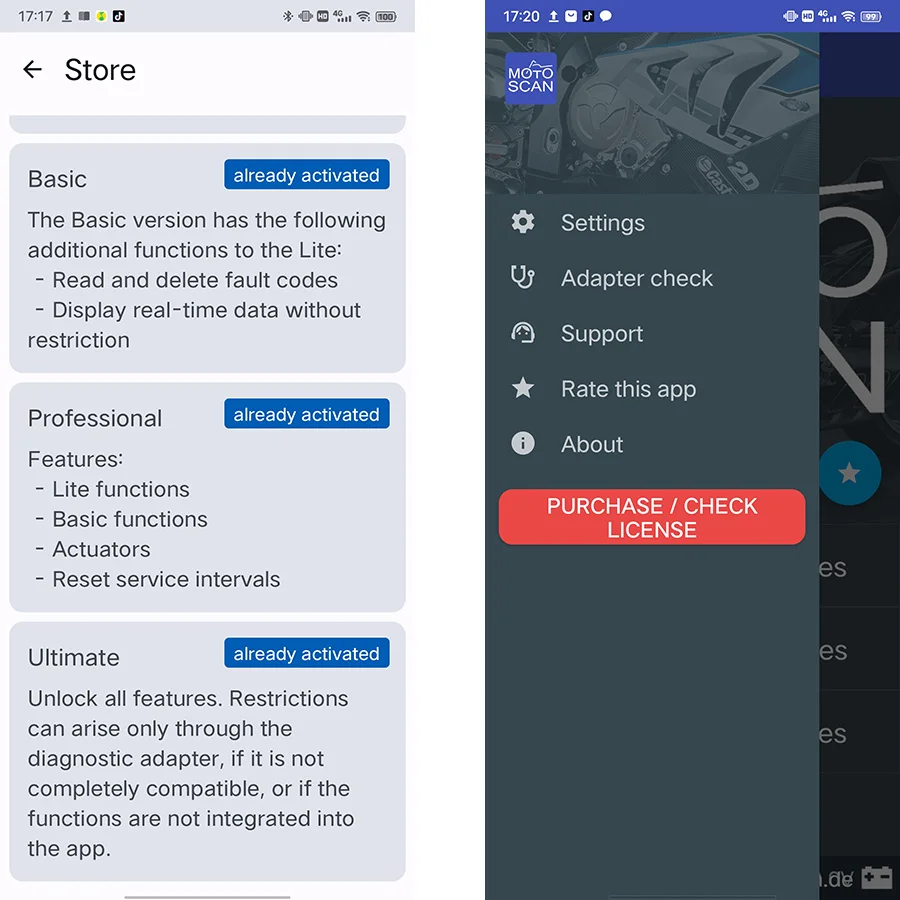Screen dimensions: 900x900
Task: Tap the MotoScan logo in drawer header
Action: tap(531, 79)
